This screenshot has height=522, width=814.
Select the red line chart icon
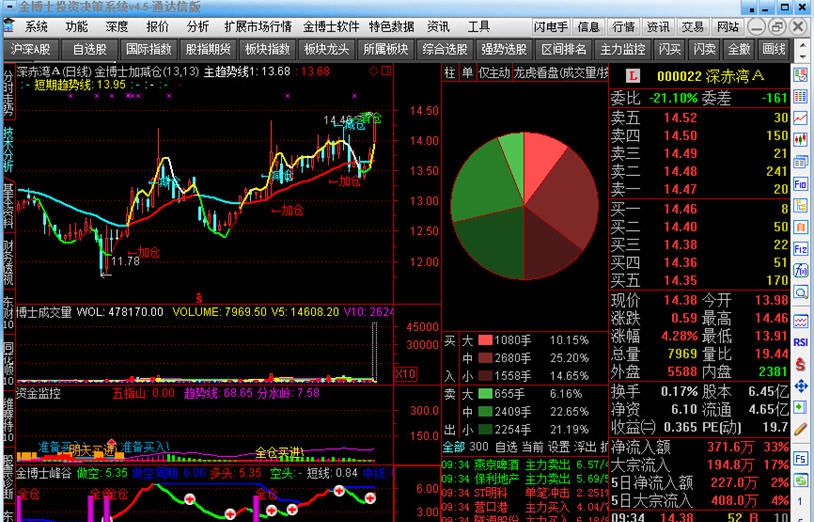pos(800,118)
